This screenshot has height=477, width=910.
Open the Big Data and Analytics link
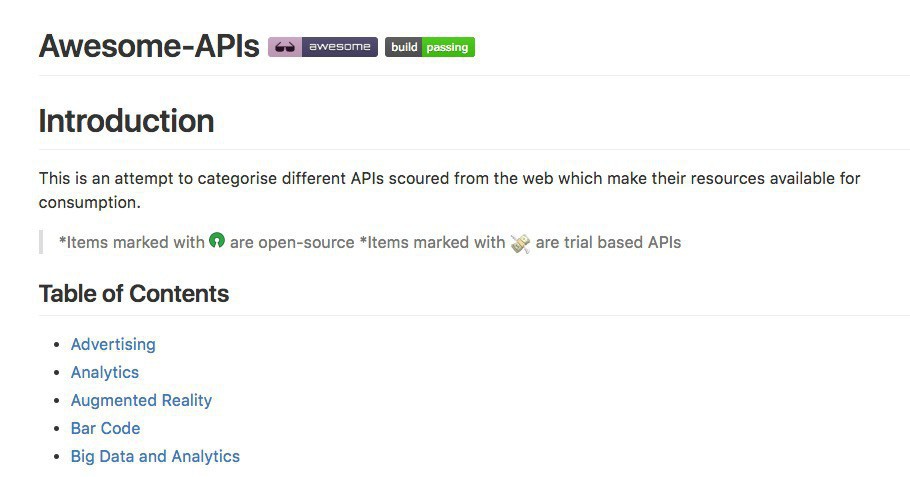(x=155, y=456)
